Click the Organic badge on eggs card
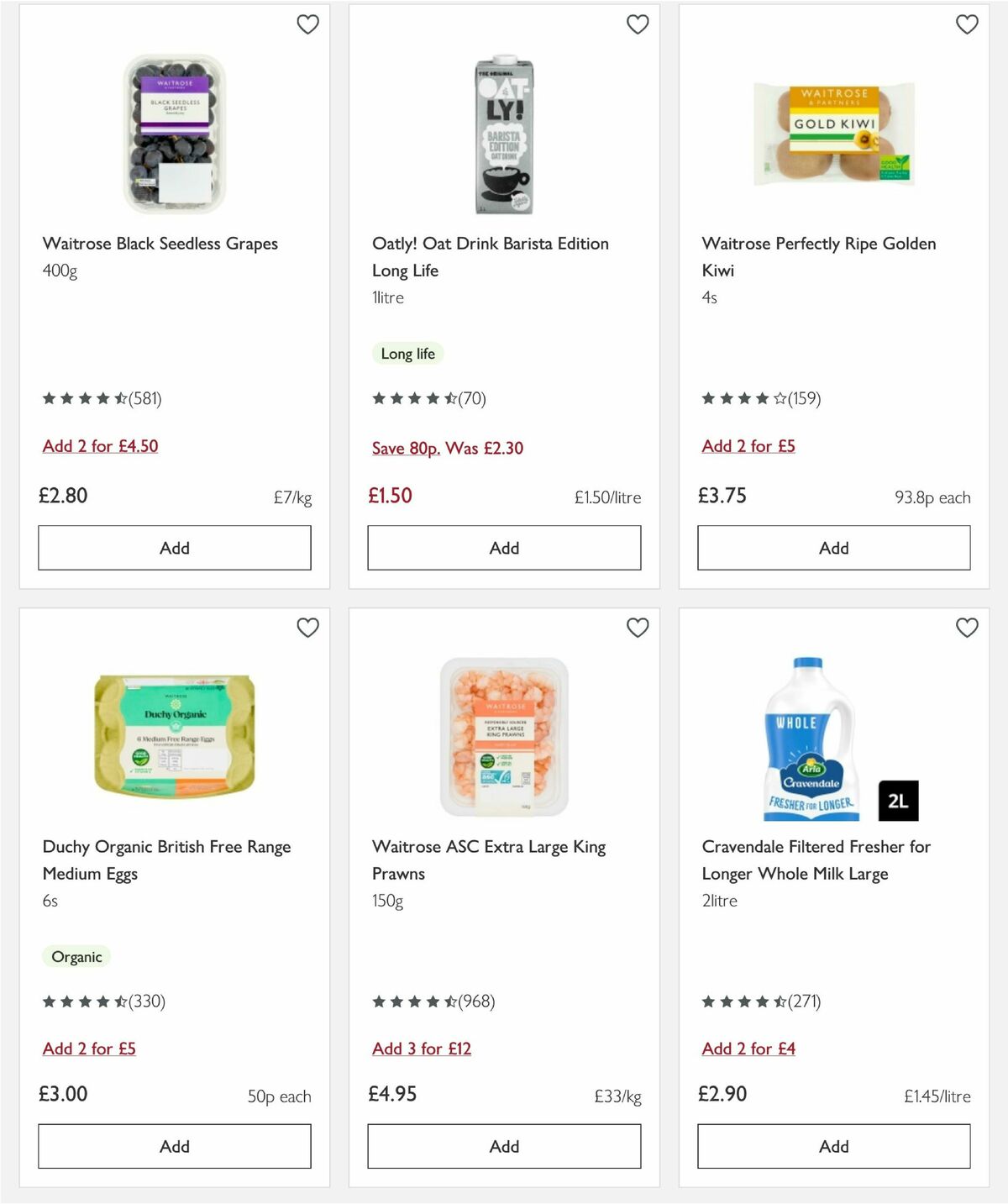This screenshot has width=1008, height=1204. [76, 956]
